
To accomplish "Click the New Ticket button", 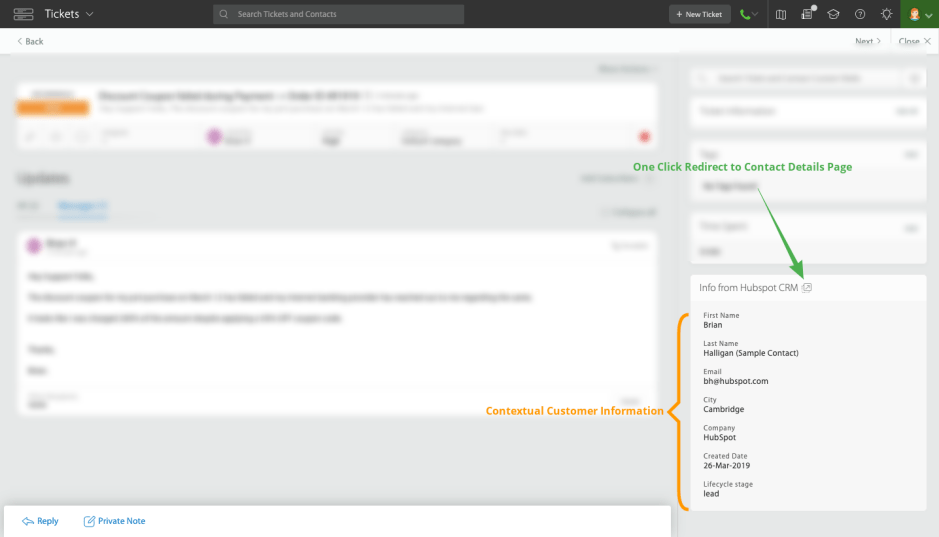I will click(x=698, y=14).
